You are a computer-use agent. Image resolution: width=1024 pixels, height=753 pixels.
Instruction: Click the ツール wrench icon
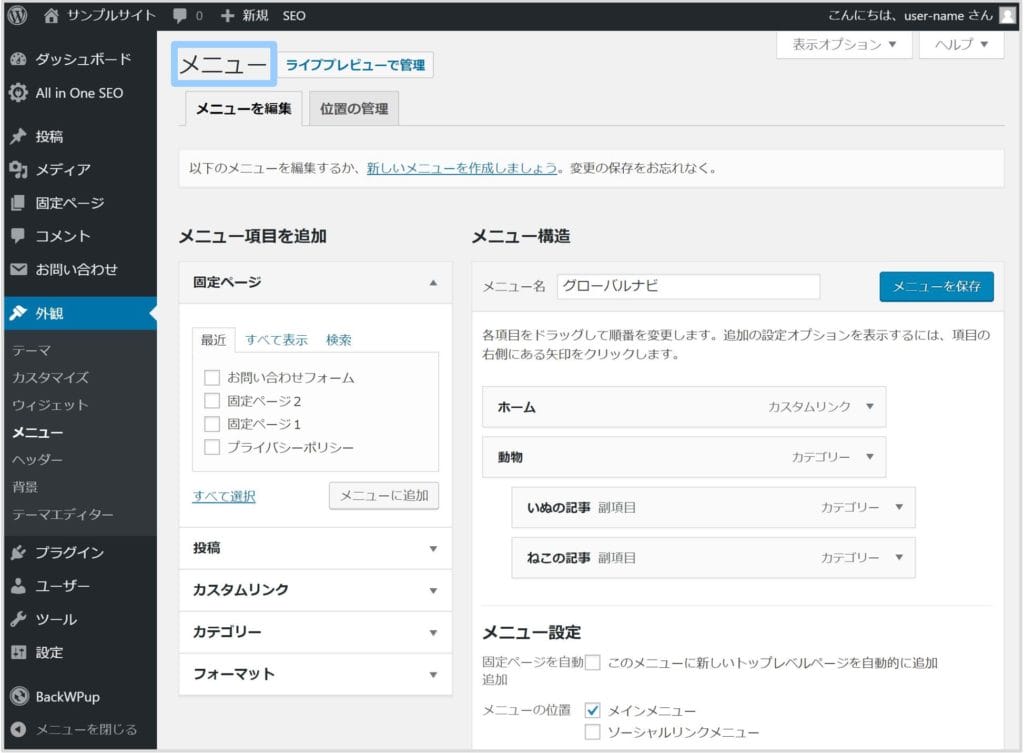coord(18,619)
